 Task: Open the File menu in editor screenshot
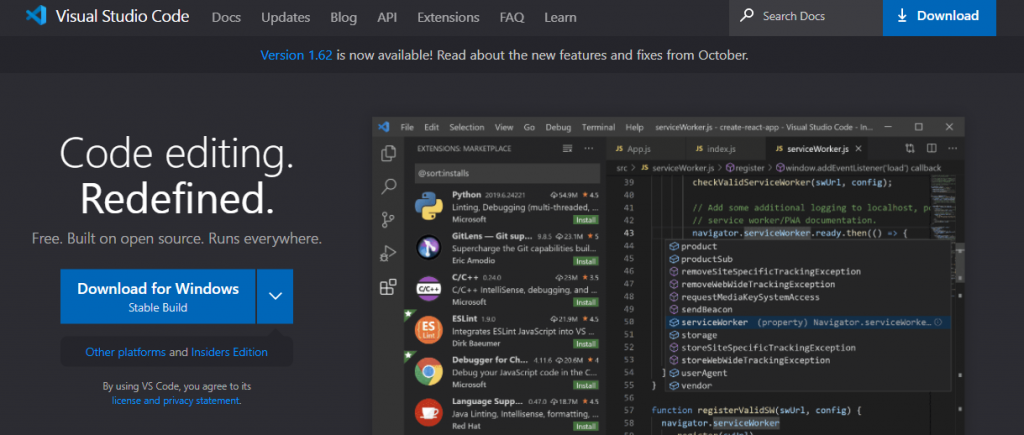coord(408,127)
